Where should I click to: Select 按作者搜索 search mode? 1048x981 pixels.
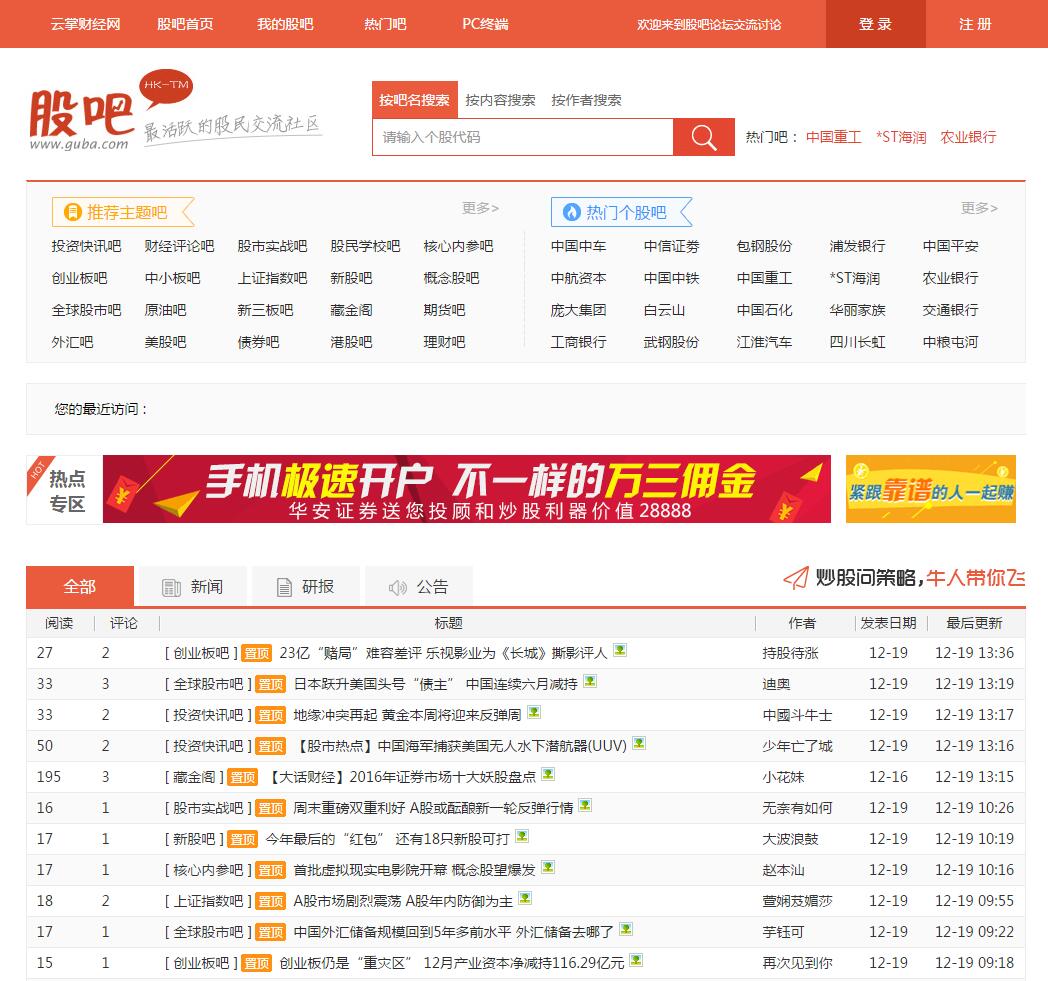click(x=587, y=100)
